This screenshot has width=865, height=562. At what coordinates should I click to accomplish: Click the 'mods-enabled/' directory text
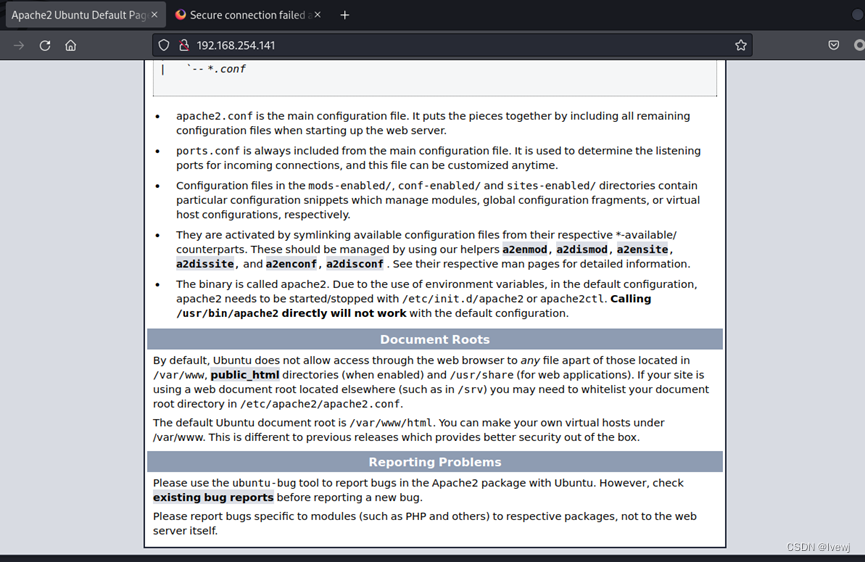(350, 185)
